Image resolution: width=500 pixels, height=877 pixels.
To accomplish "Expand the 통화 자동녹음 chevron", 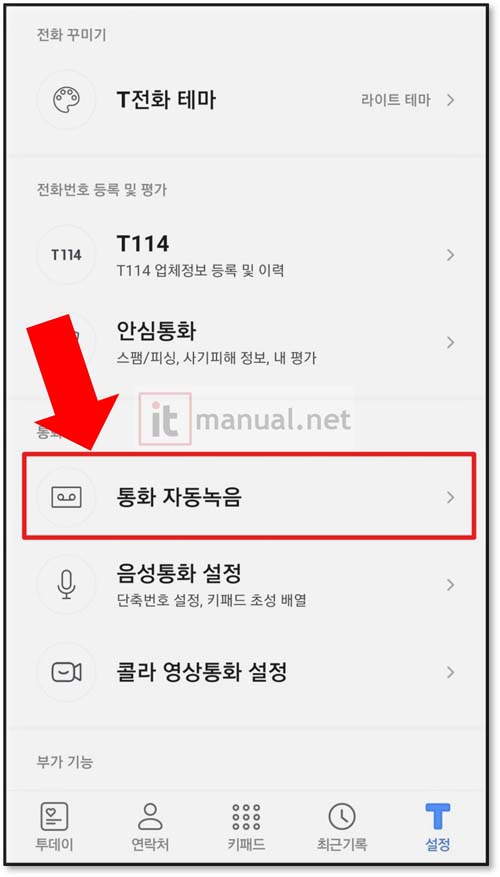I will [450, 497].
